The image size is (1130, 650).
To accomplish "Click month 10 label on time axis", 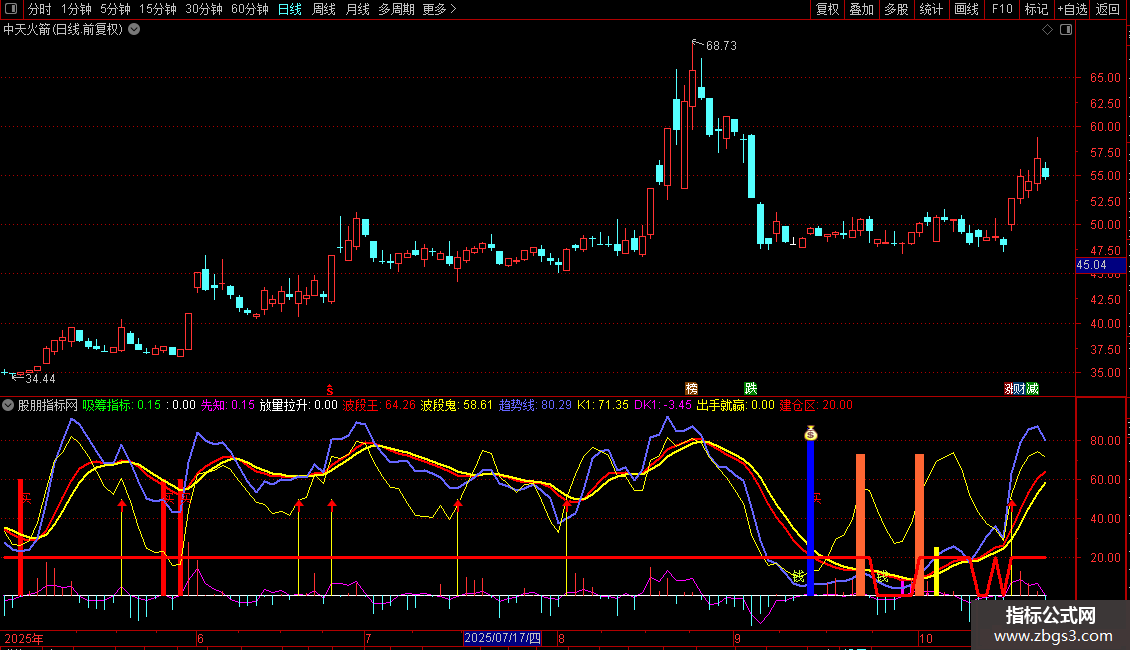I will [925, 638].
